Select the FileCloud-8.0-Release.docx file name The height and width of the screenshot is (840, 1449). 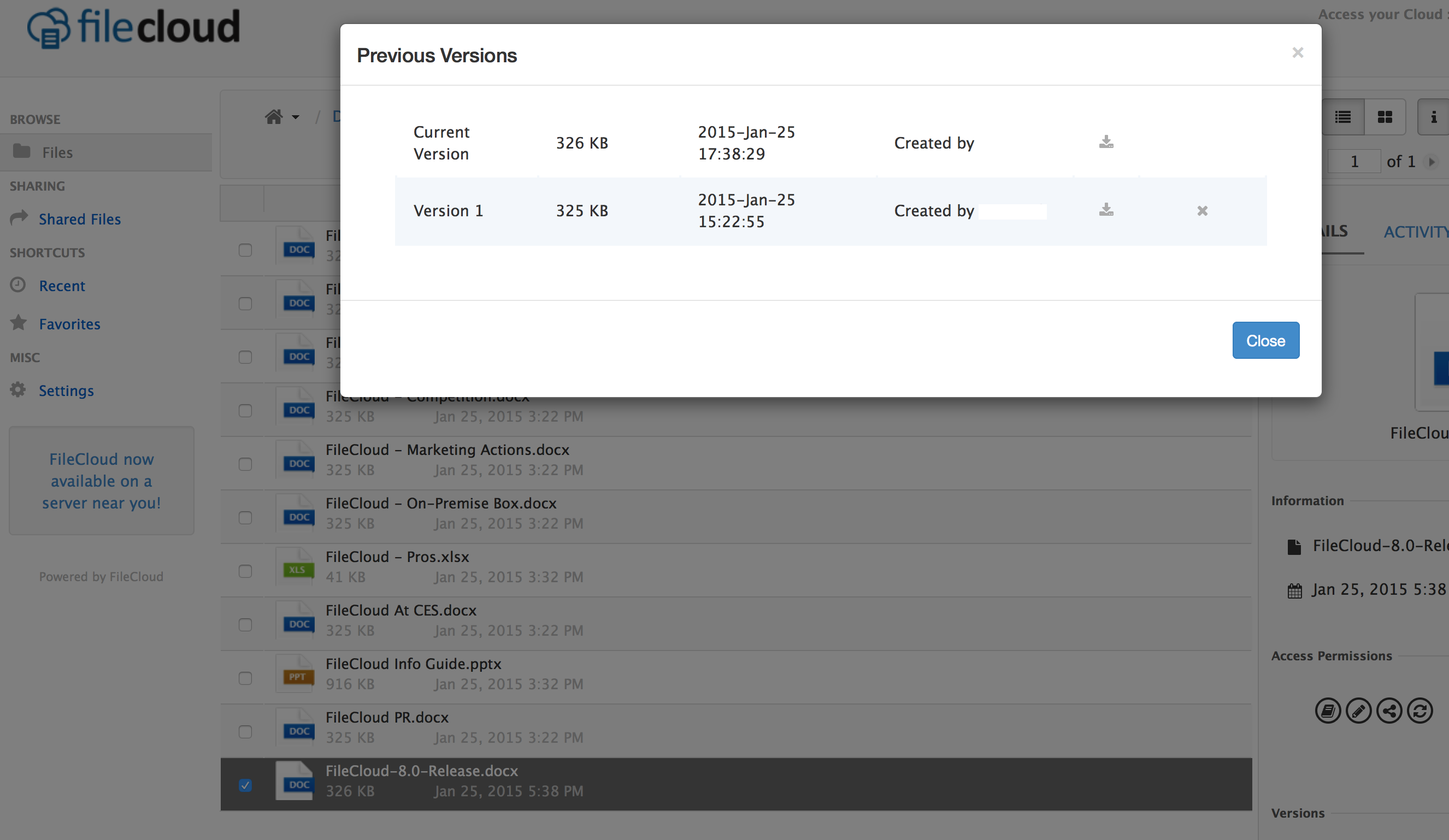[x=421, y=771]
